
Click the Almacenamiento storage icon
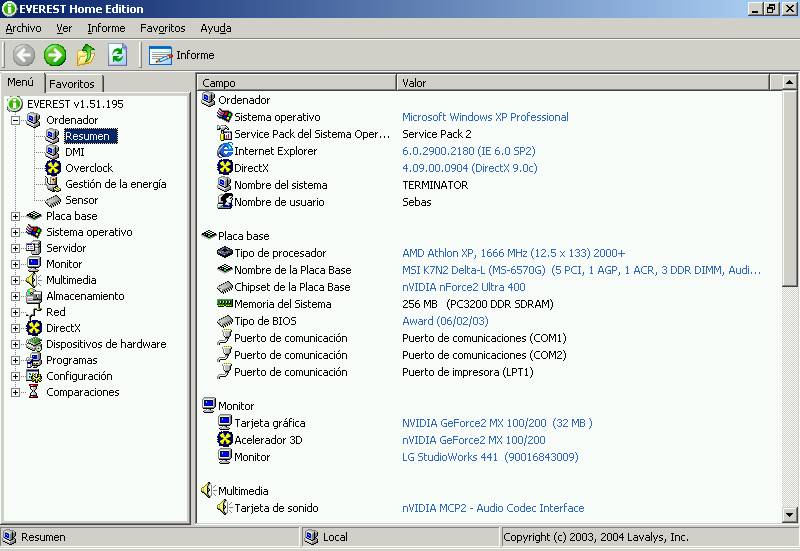coord(34,296)
